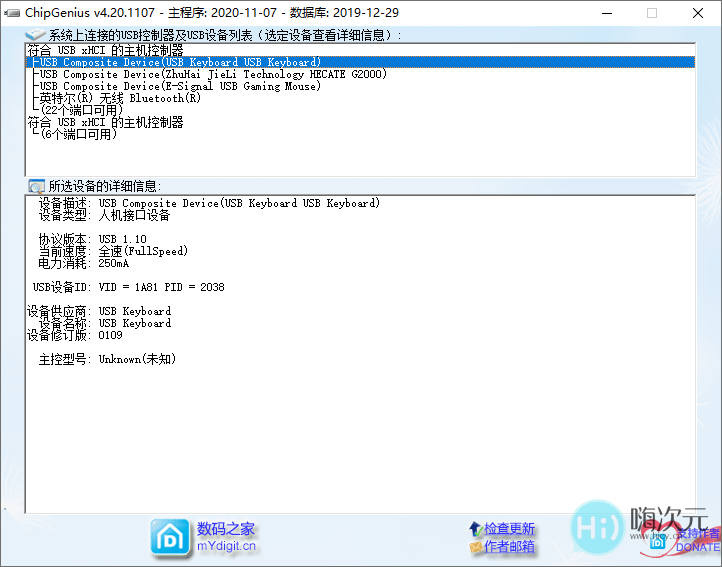Click the DONATE link
Image resolution: width=722 pixels, height=567 pixels.
698,547
